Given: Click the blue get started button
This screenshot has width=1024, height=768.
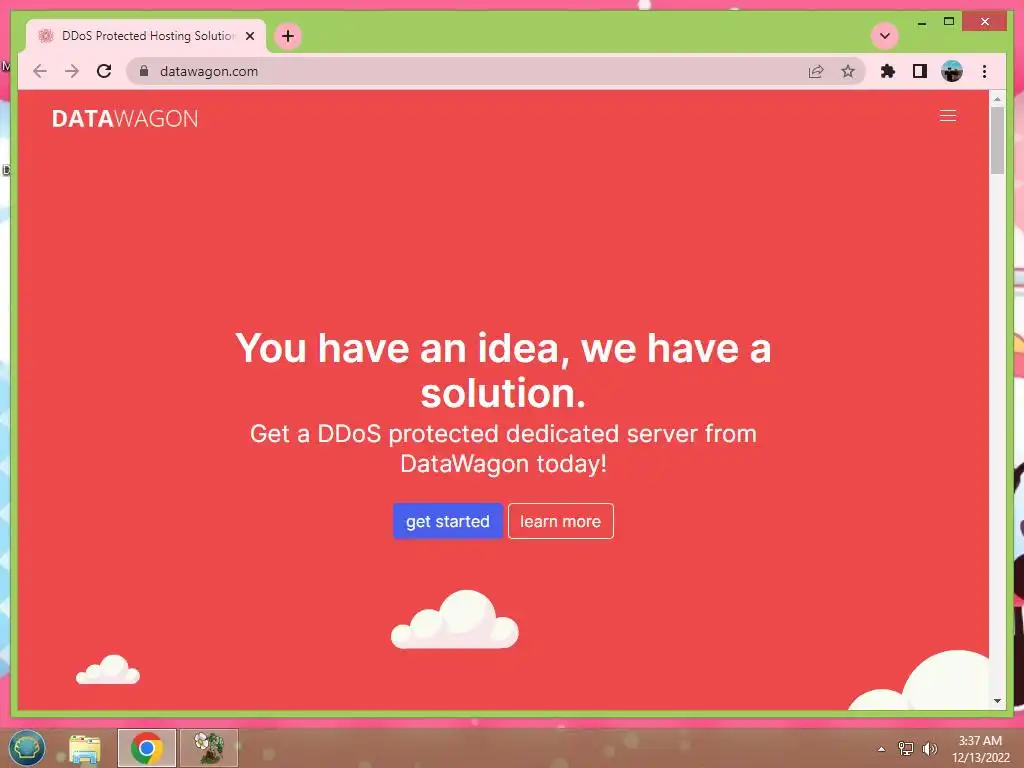Looking at the screenshot, I should coord(447,521).
